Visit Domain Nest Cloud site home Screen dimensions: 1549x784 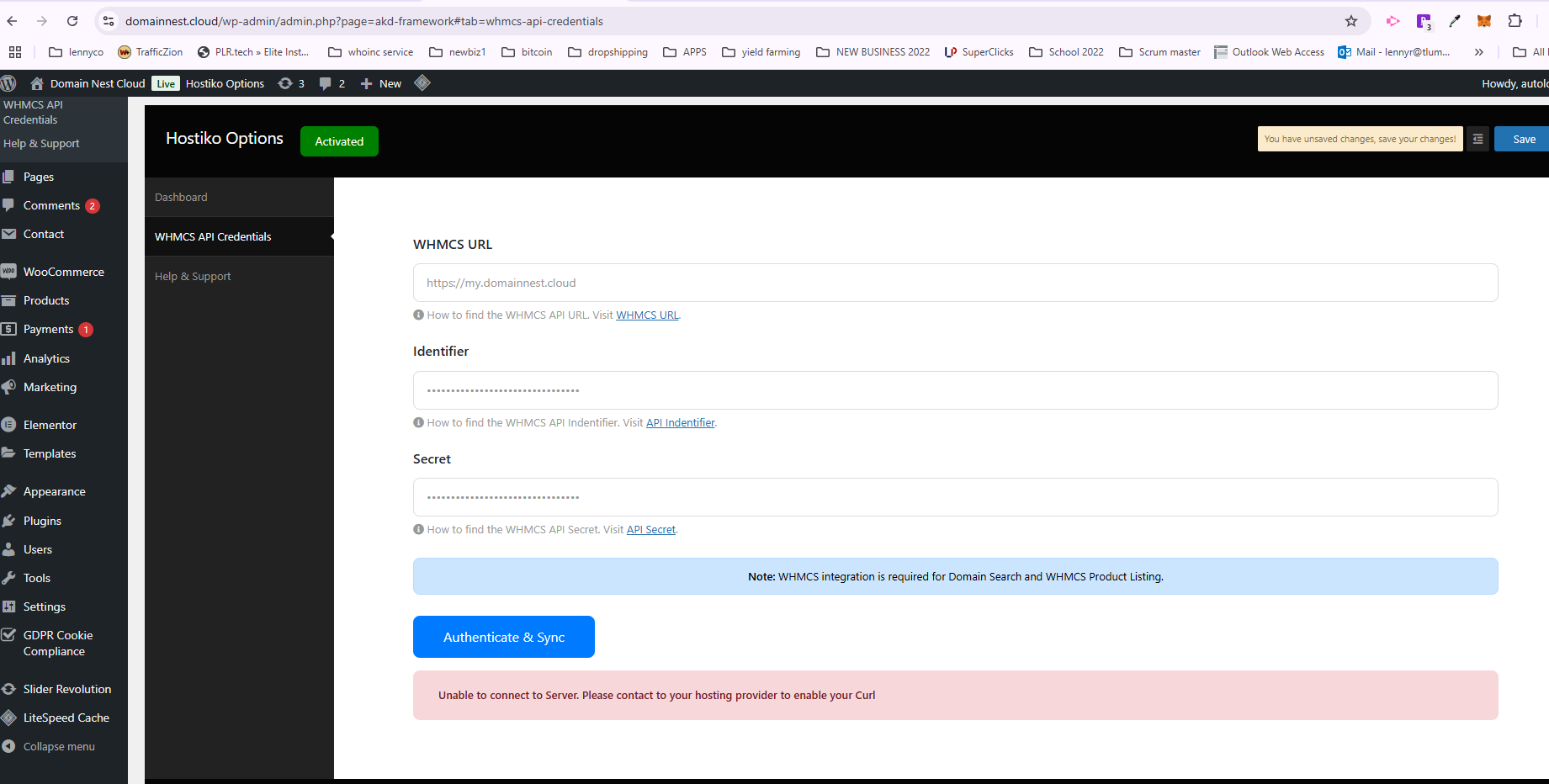88,83
